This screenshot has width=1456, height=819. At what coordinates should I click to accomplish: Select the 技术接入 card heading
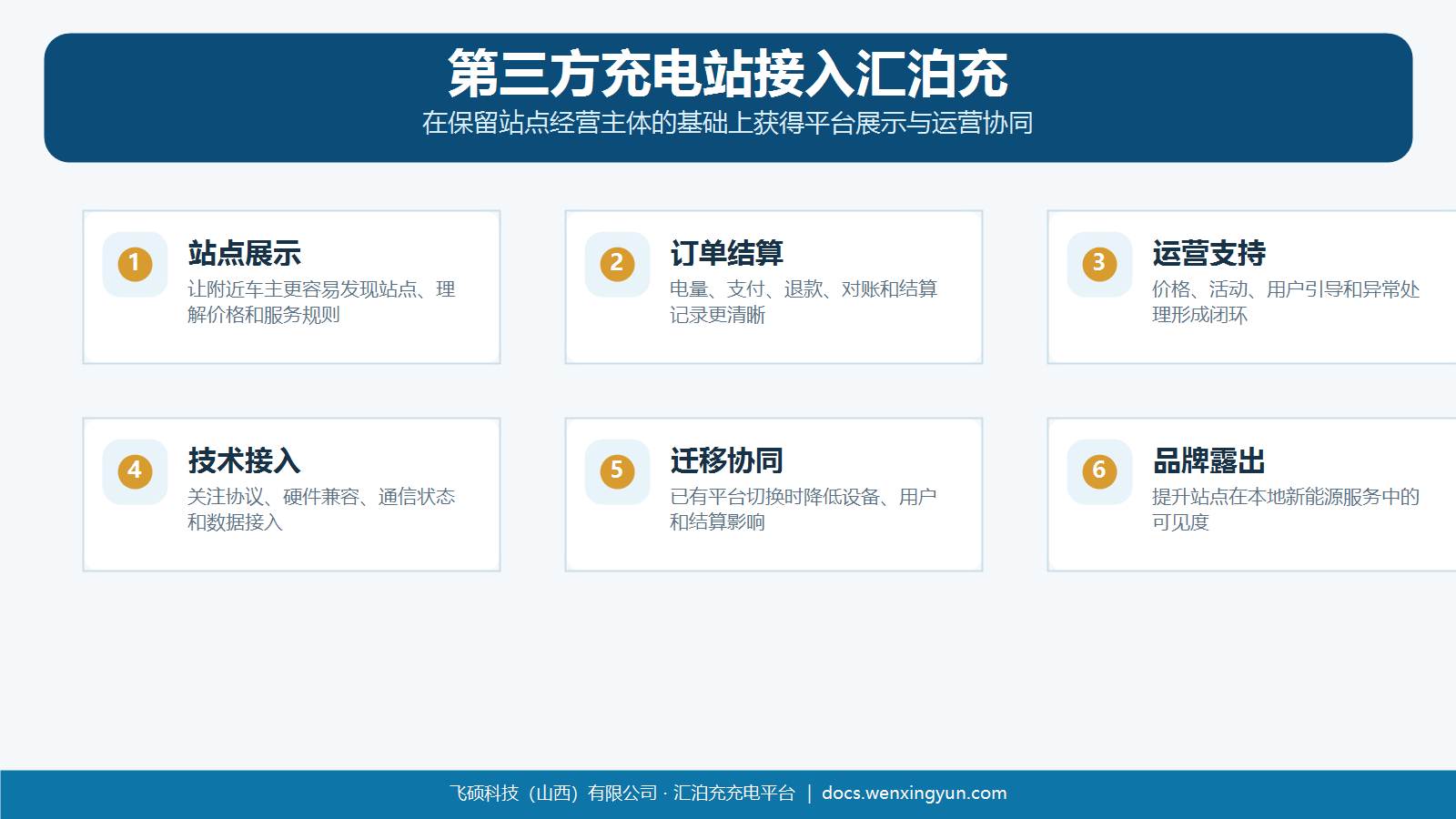click(244, 460)
